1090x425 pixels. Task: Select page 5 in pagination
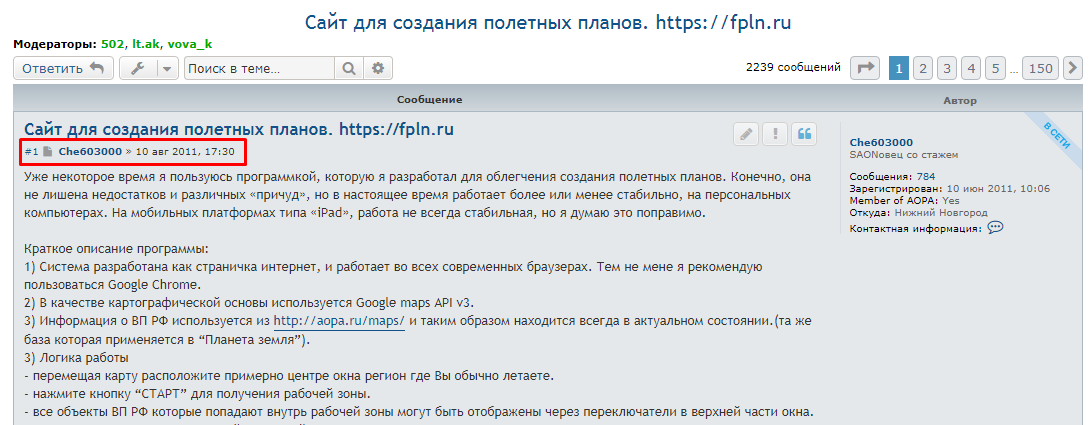pyautogui.click(x=995, y=68)
